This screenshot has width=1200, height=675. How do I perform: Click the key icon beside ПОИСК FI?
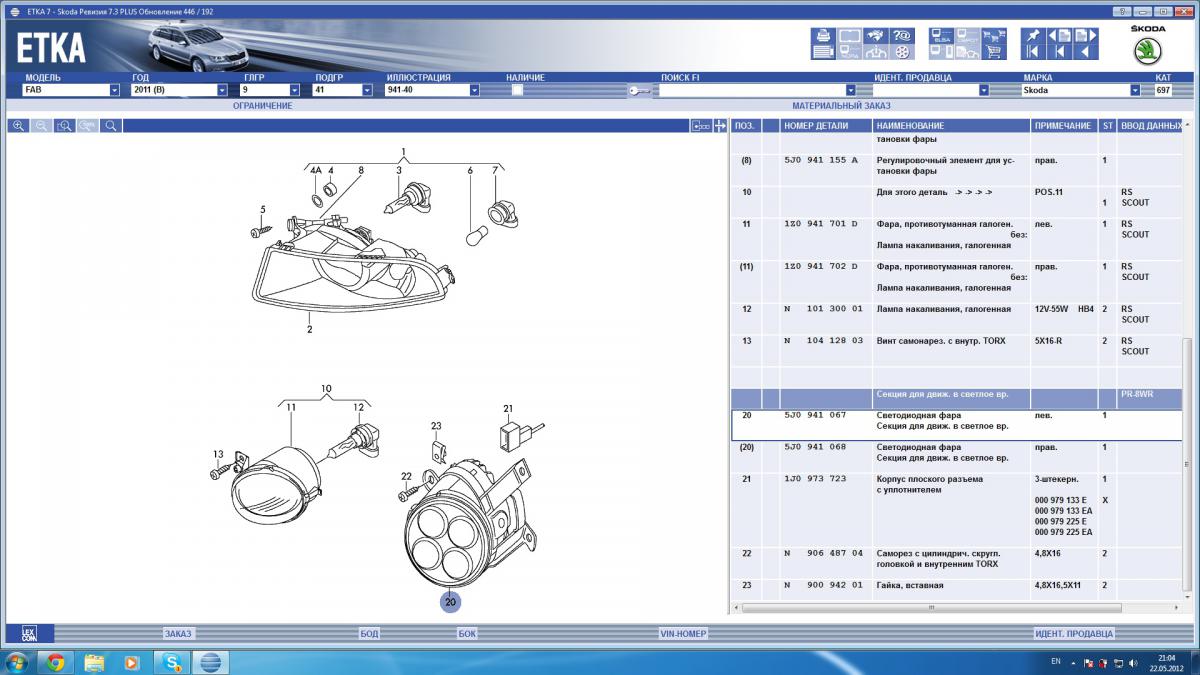click(x=640, y=91)
